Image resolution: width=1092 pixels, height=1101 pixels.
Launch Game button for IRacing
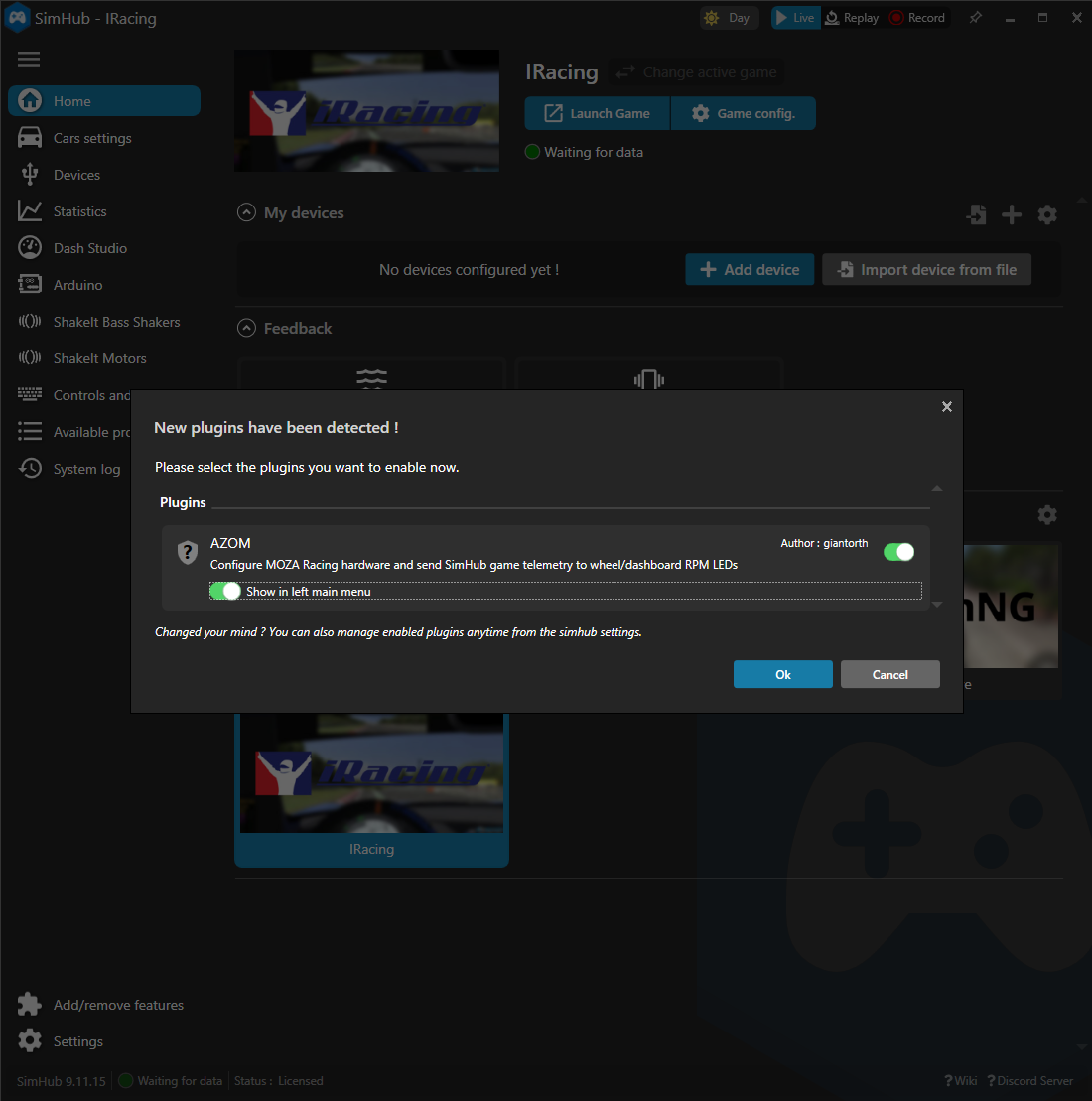(597, 114)
